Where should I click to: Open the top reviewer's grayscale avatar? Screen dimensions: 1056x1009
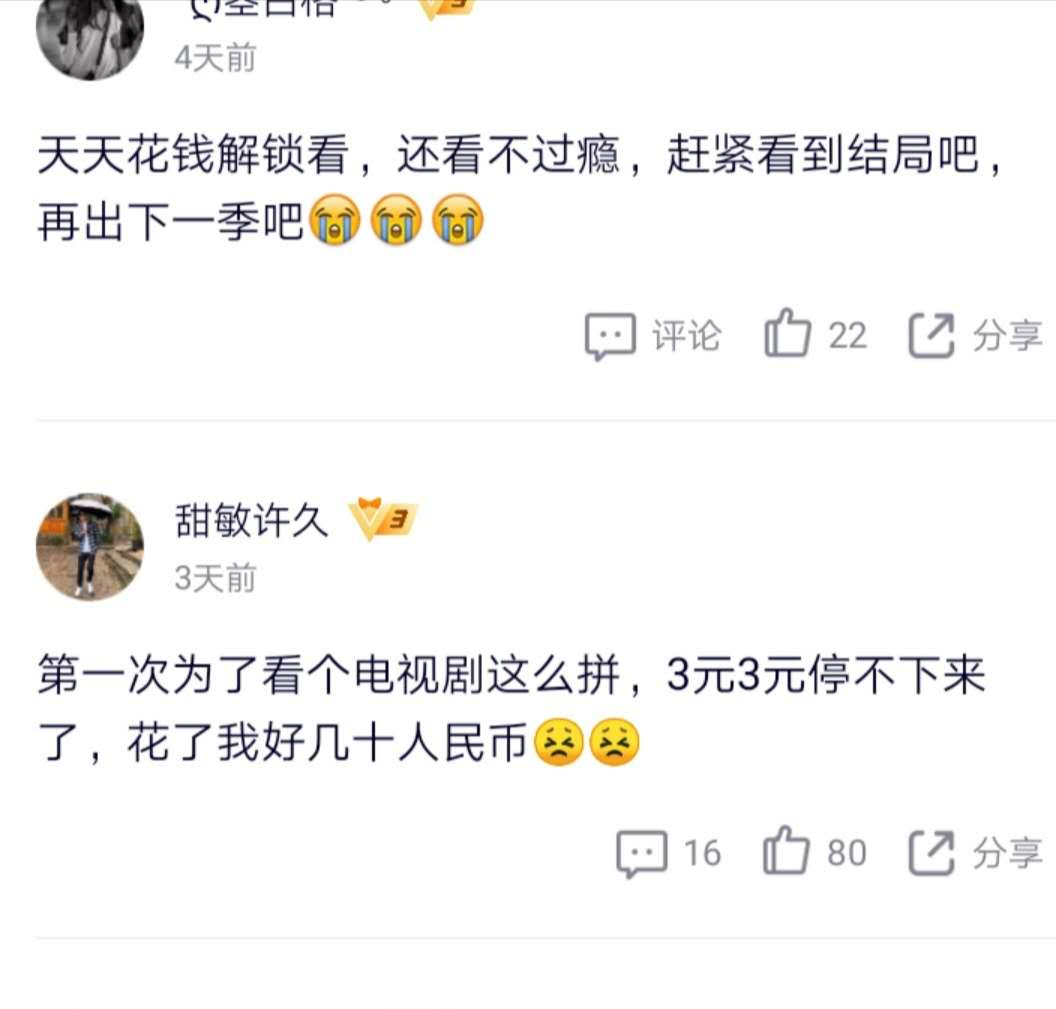(x=90, y=35)
